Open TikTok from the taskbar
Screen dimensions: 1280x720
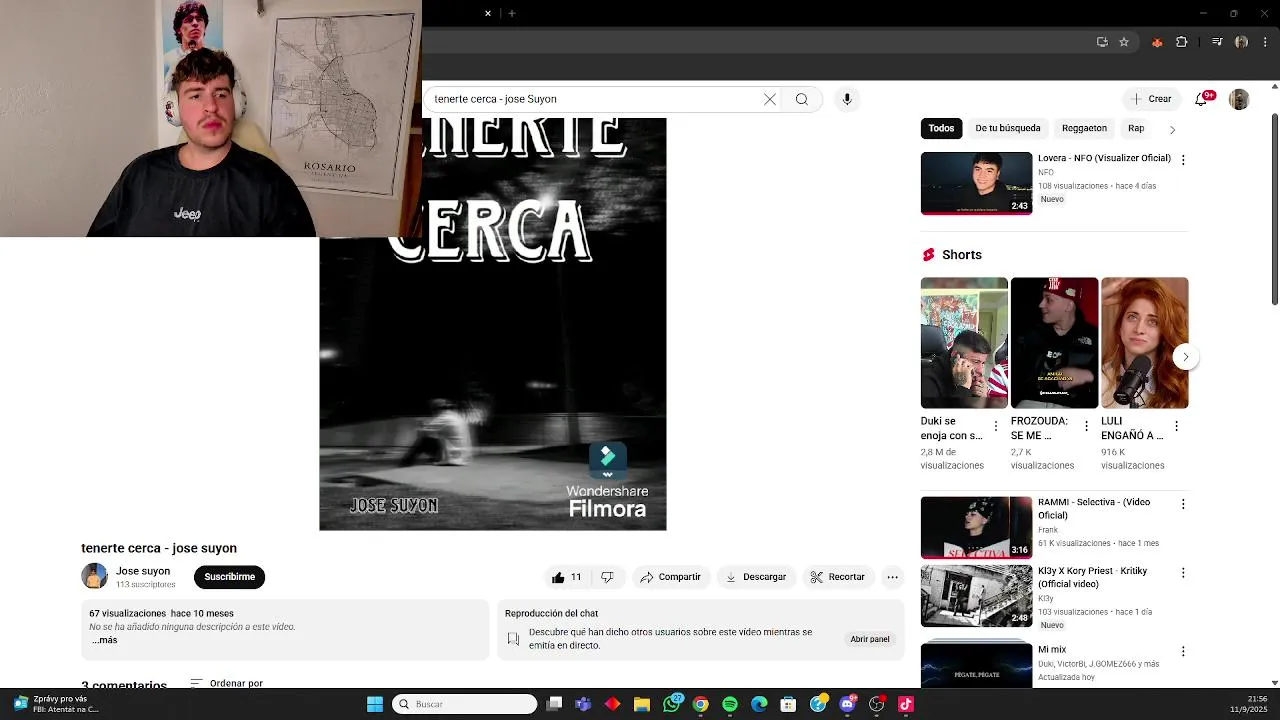(906, 704)
